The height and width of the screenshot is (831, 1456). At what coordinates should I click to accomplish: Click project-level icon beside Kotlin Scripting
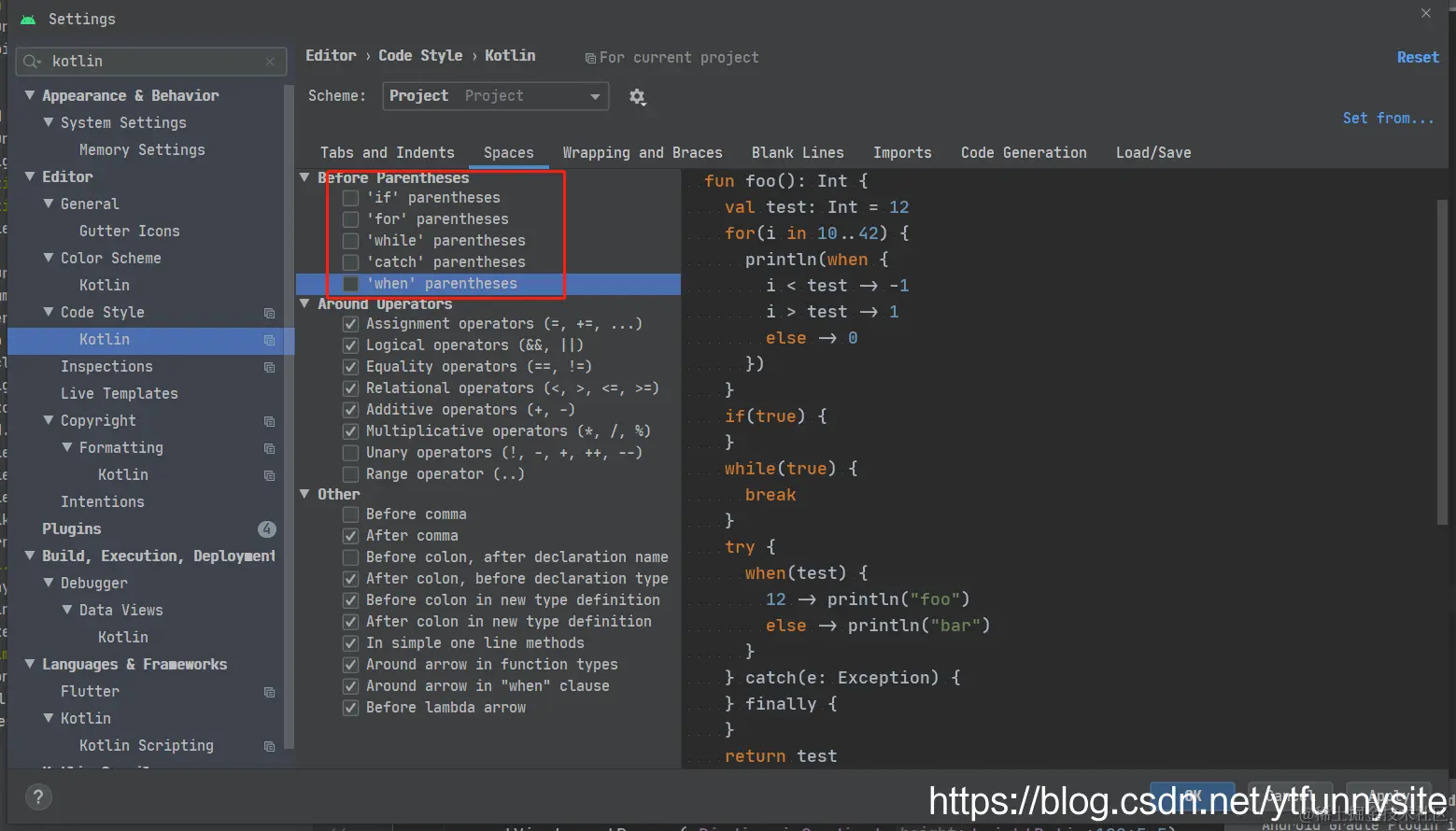269,746
